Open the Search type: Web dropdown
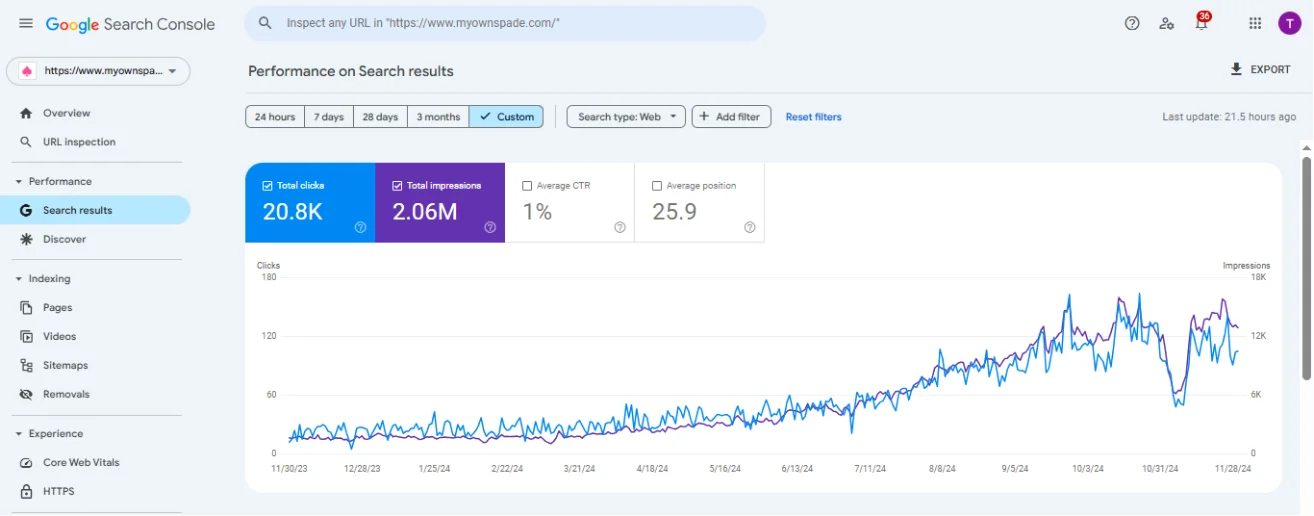Image resolution: width=1314 pixels, height=516 pixels. [x=626, y=117]
